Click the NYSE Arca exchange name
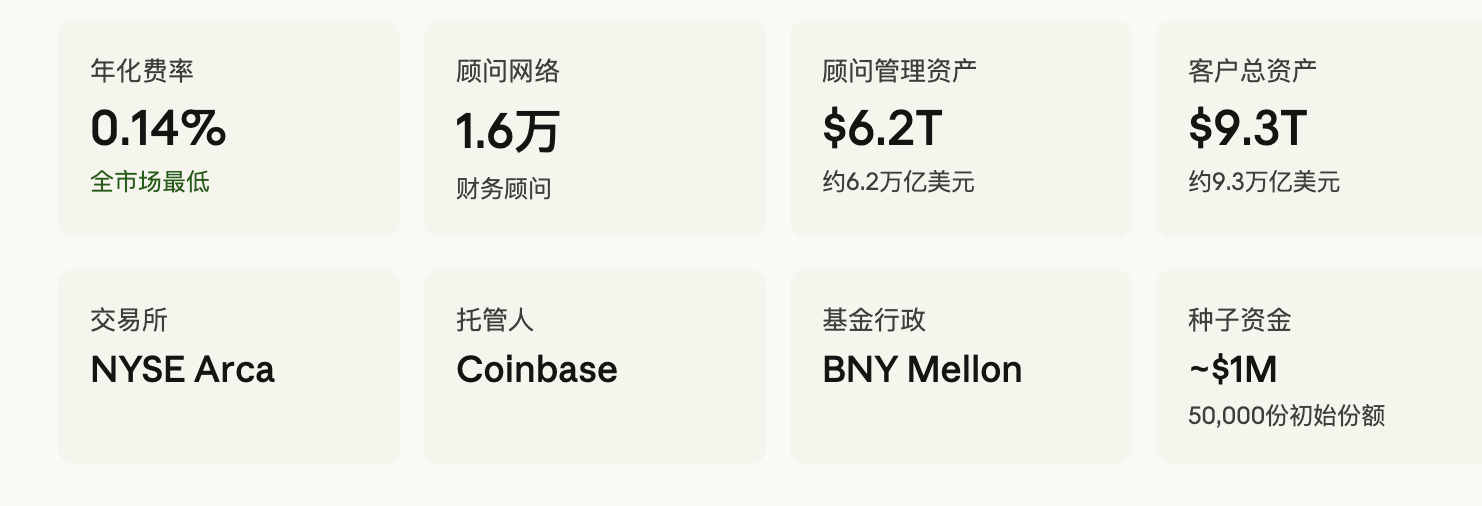The image size is (1482, 506). pos(182,370)
